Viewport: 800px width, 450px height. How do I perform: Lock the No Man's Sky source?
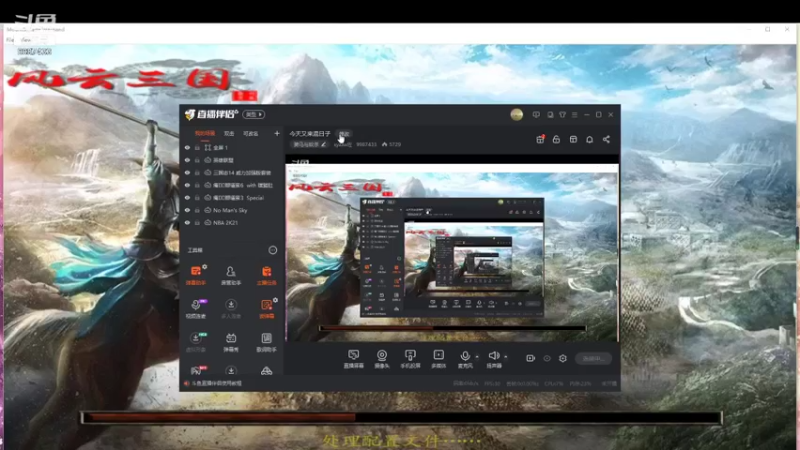197,210
